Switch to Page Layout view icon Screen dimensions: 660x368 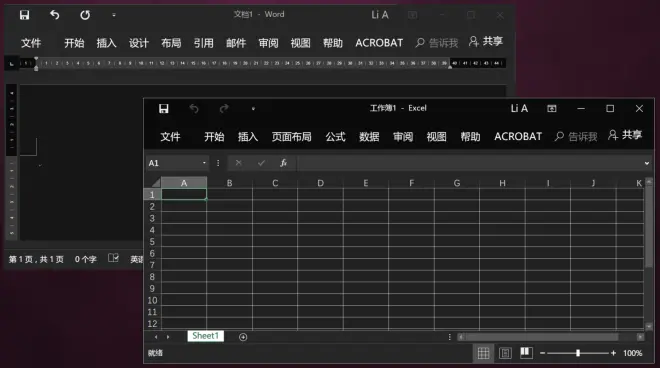[x=505, y=353]
